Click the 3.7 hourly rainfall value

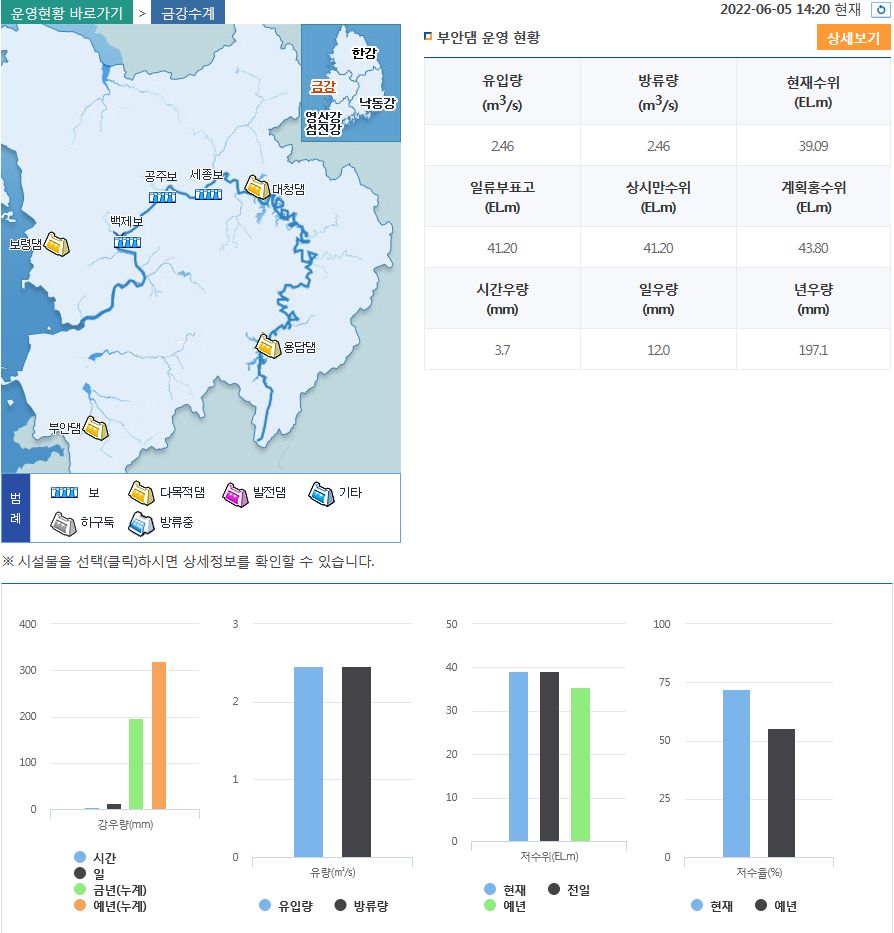tap(502, 350)
